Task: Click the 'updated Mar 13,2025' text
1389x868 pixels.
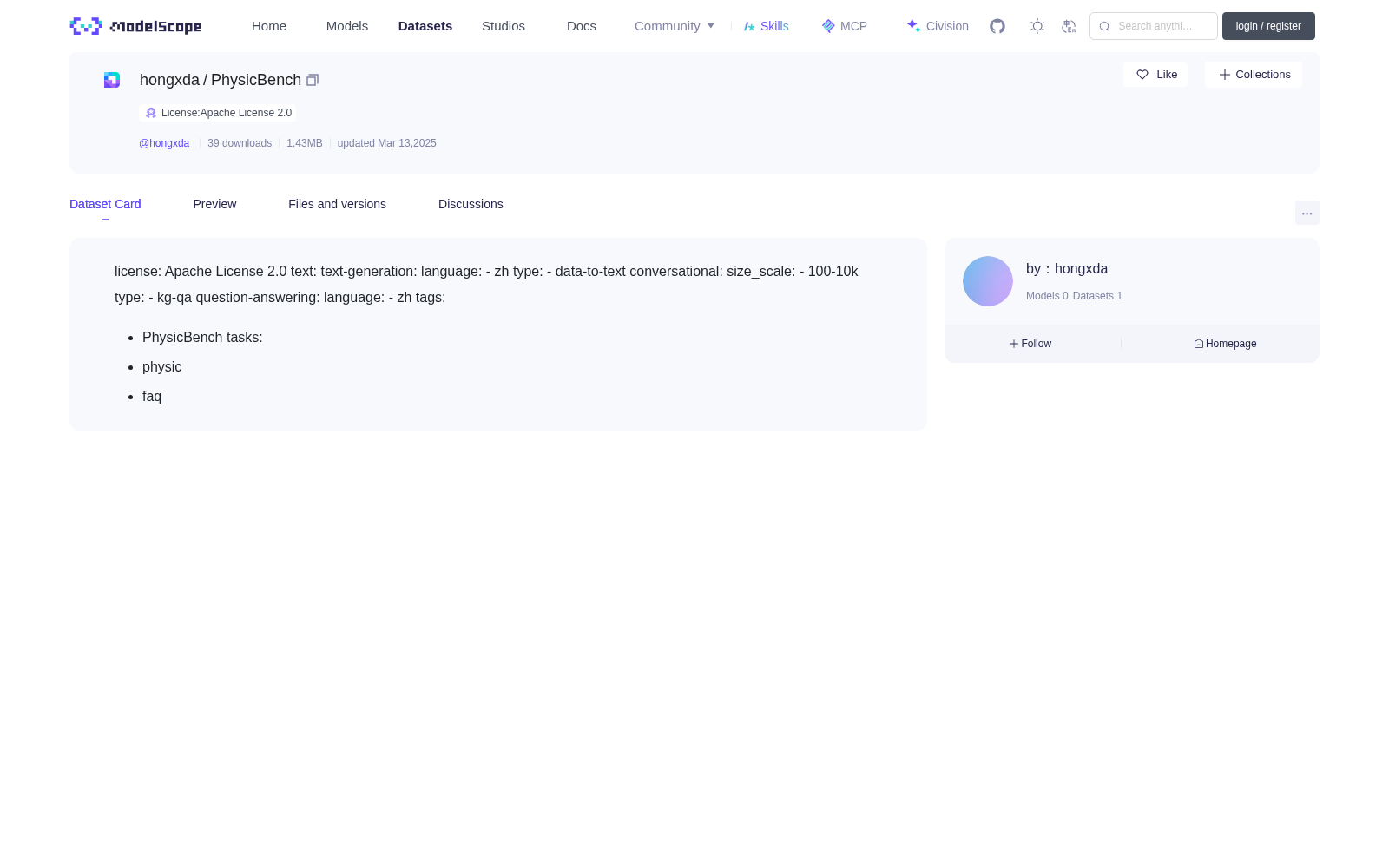Action: 387,143
